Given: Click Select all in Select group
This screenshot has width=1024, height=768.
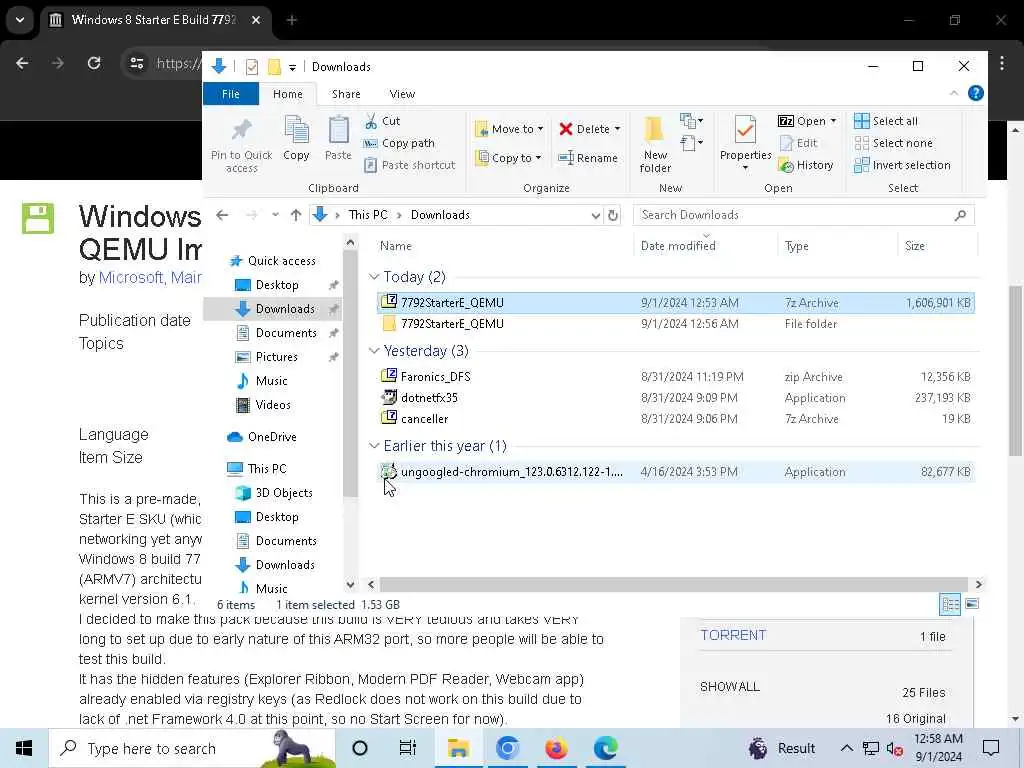Looking at the screenshot, I should coord(886,121).
